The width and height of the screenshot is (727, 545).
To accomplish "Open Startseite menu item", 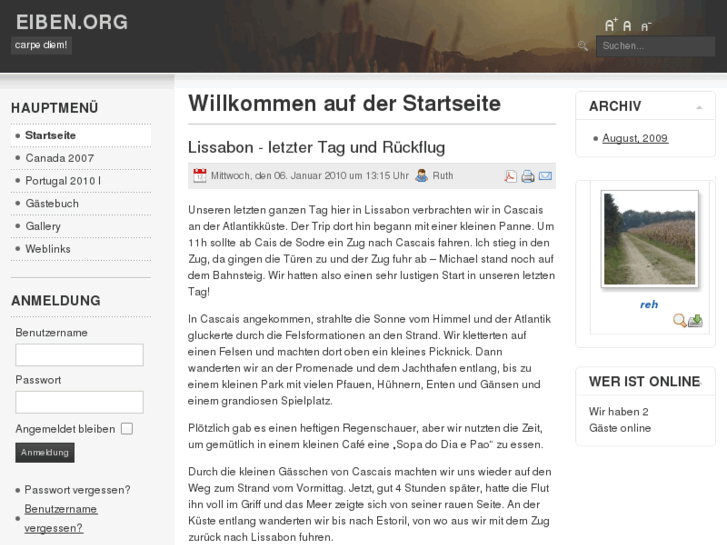I will 81,135.
